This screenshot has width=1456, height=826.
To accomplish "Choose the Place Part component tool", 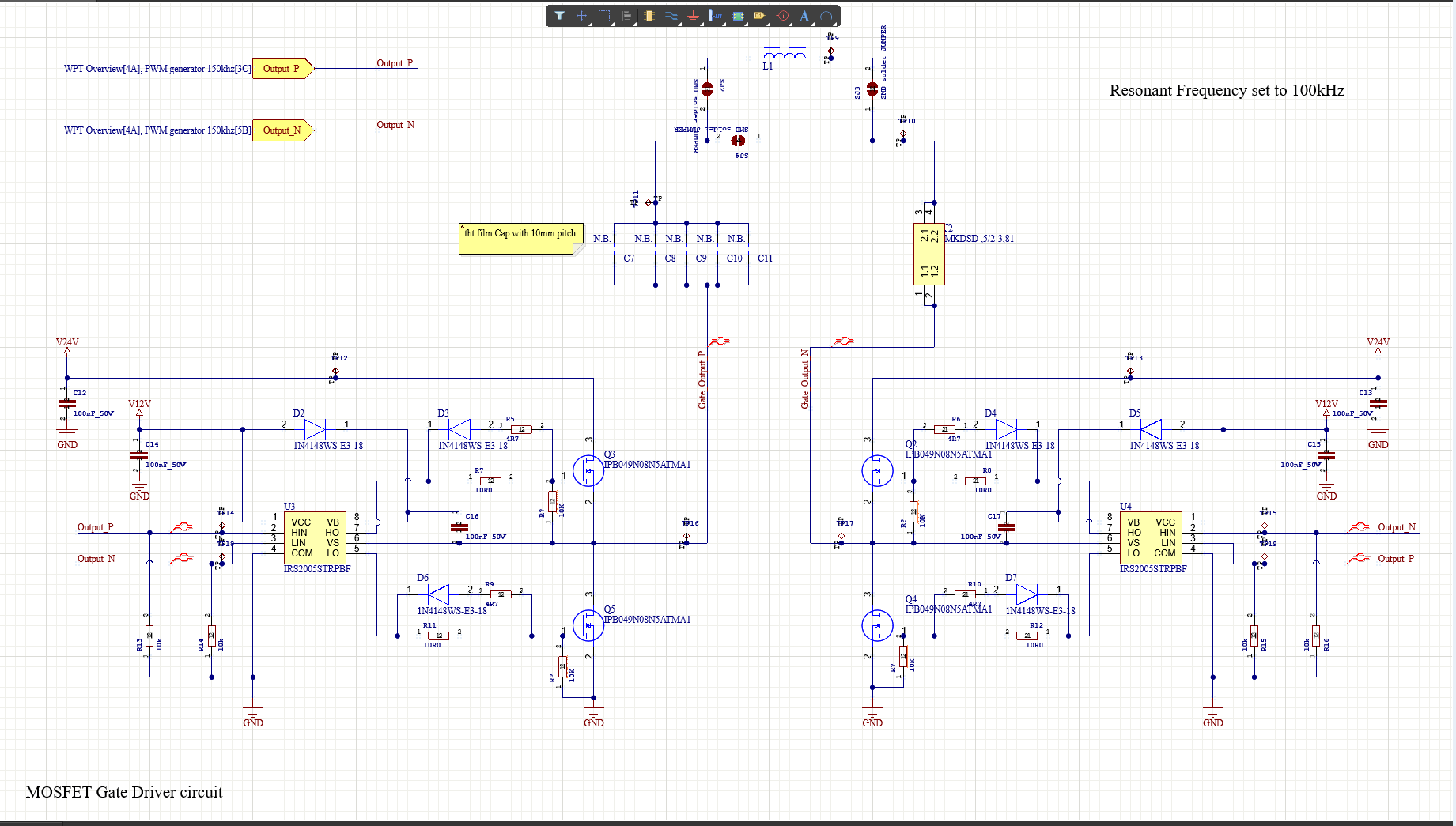I will point(649,16).
